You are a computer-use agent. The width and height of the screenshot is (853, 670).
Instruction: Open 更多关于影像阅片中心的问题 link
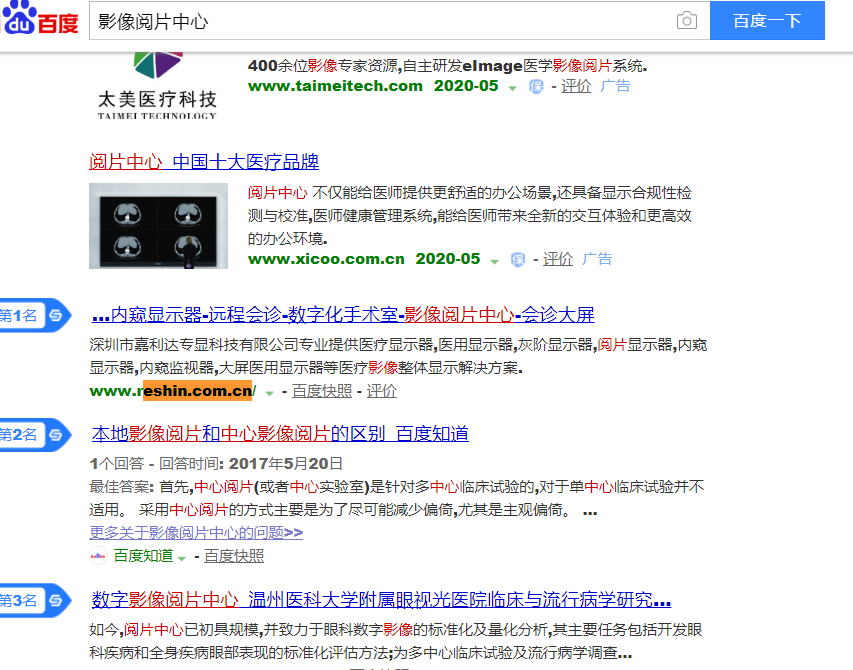pos(196,532)
